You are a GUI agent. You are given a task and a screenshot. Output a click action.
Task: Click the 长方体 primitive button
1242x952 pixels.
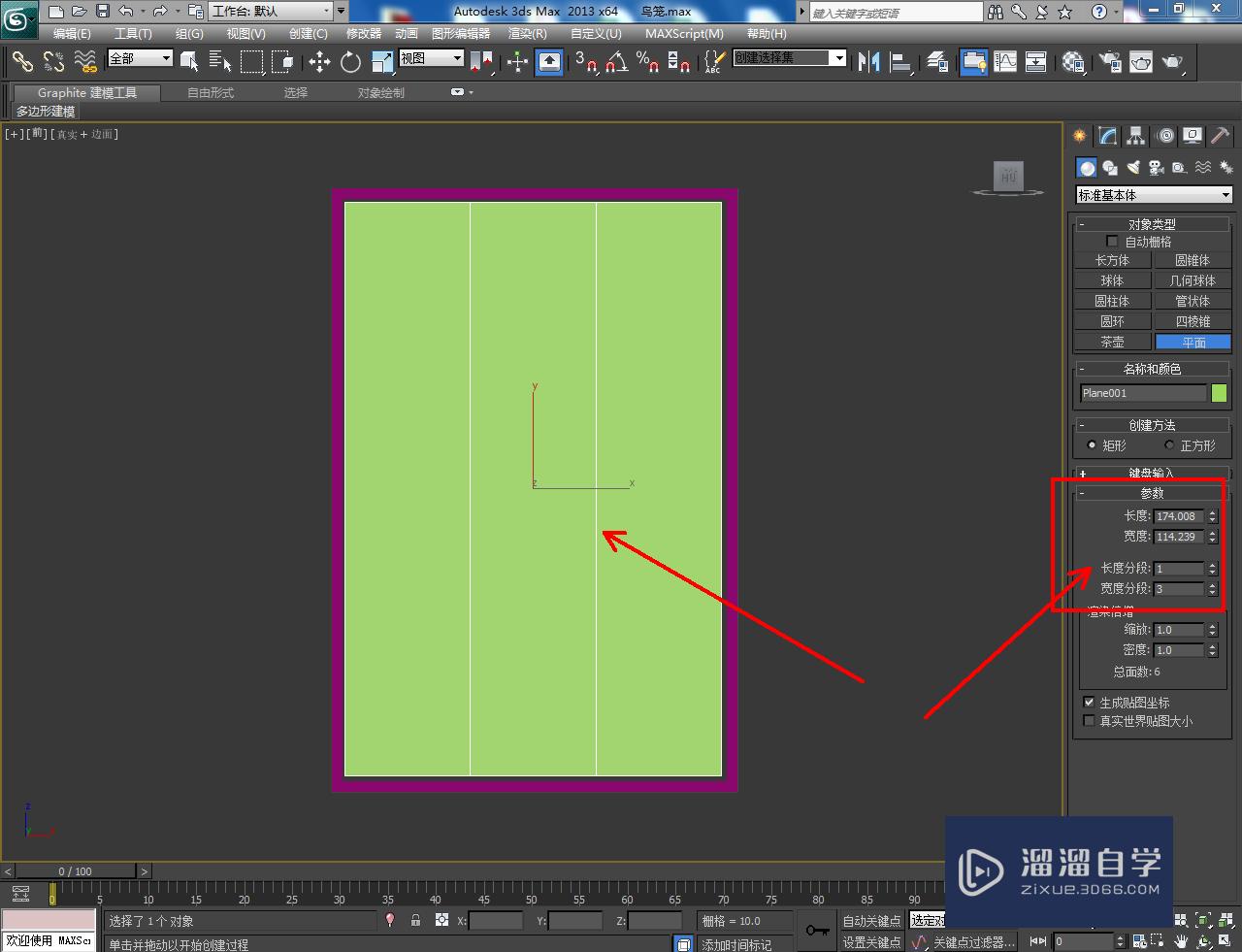coord(1112,260)
